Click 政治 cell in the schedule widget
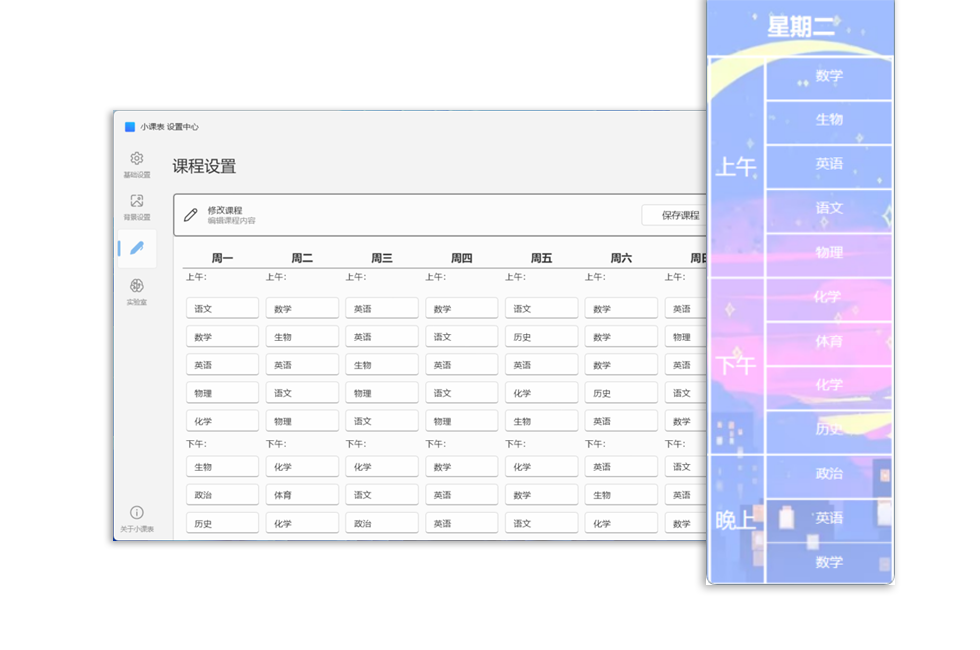Viewport: 980px width, 650px height. pyautogui.click(x=829, y=474)
